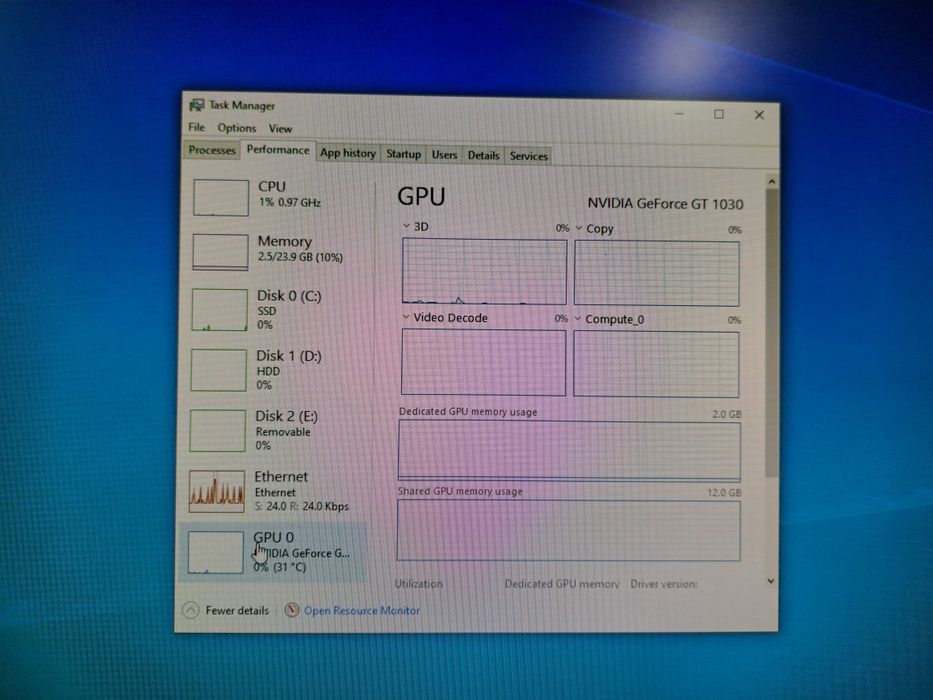The height and width of the screenshot is (700, 933).
Task: Open Resource Monitor link
Action: [362, 610]
